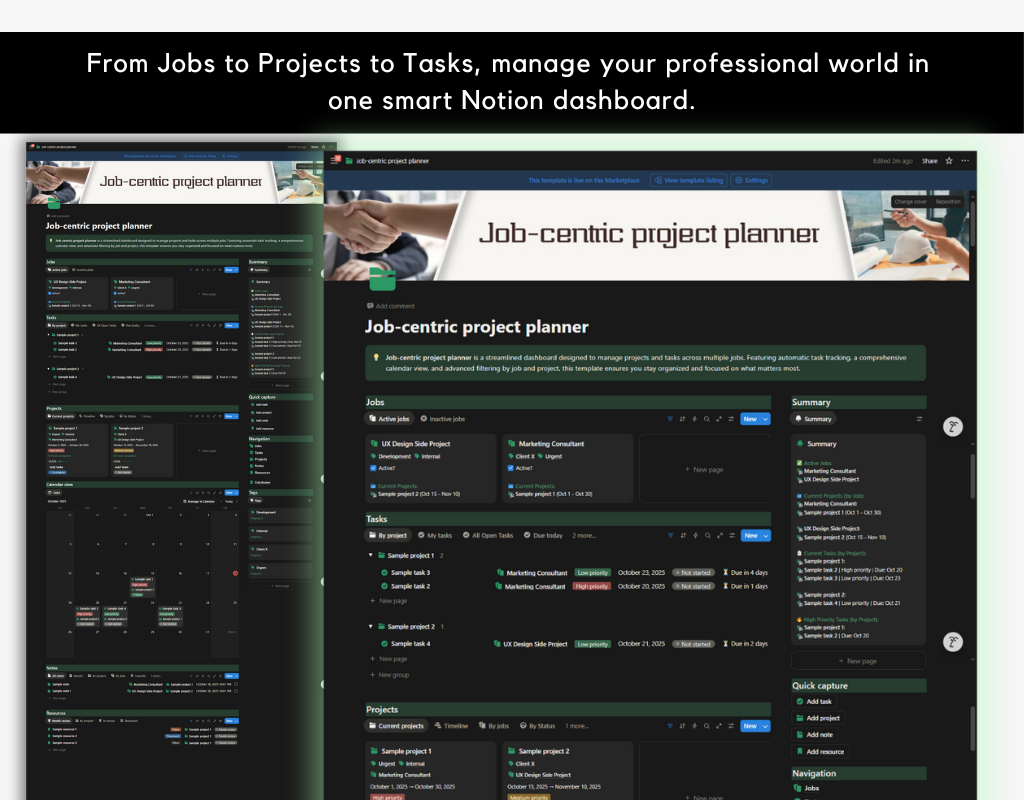Open the Projects New button dropdown arrow

click(x=765, y=726)
